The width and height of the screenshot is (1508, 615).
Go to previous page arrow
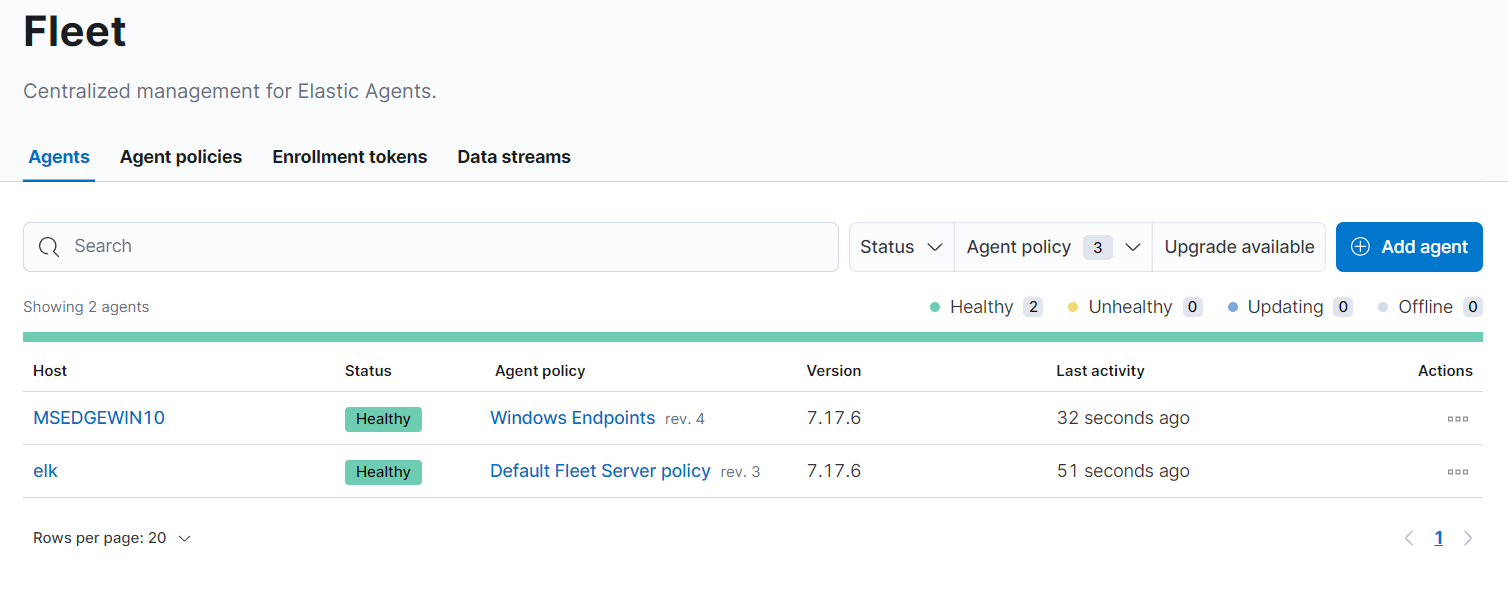1409,538
